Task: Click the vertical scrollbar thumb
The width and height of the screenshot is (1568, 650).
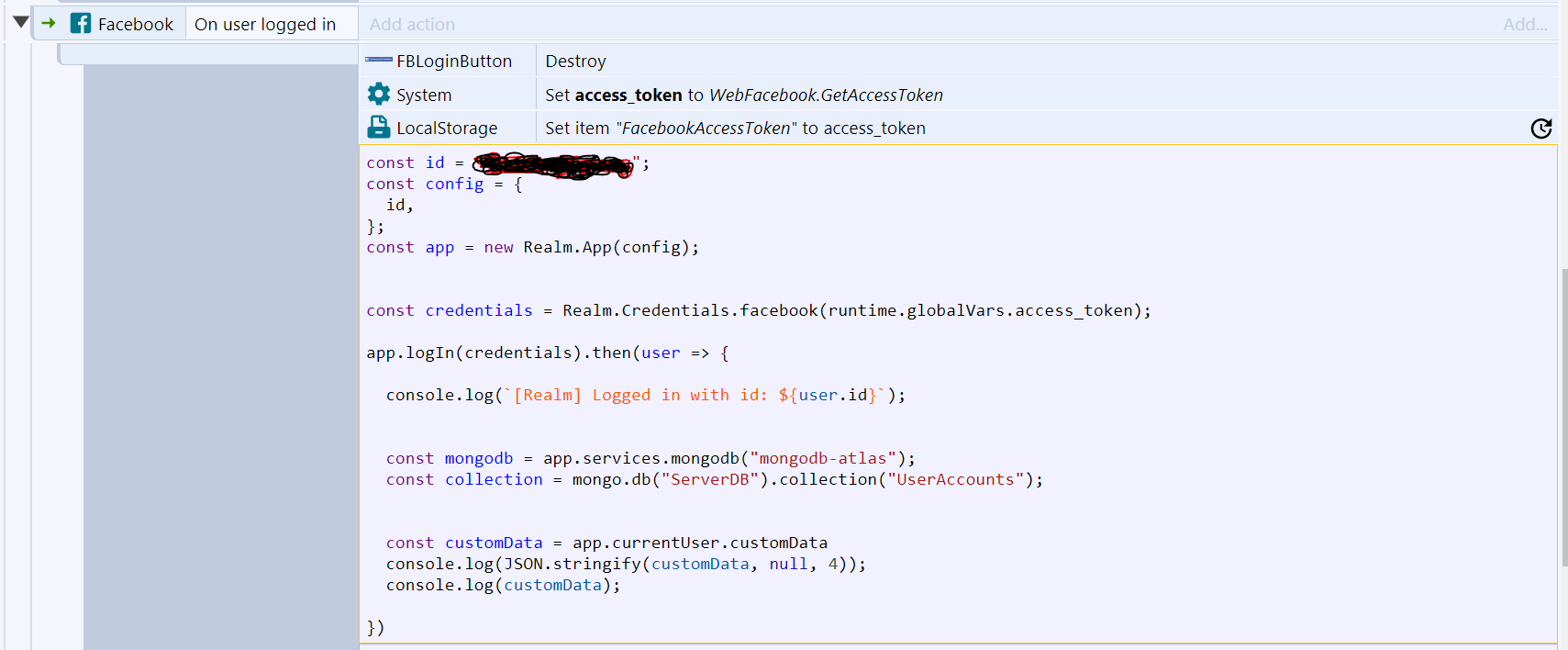Action: click(1564, 418)
